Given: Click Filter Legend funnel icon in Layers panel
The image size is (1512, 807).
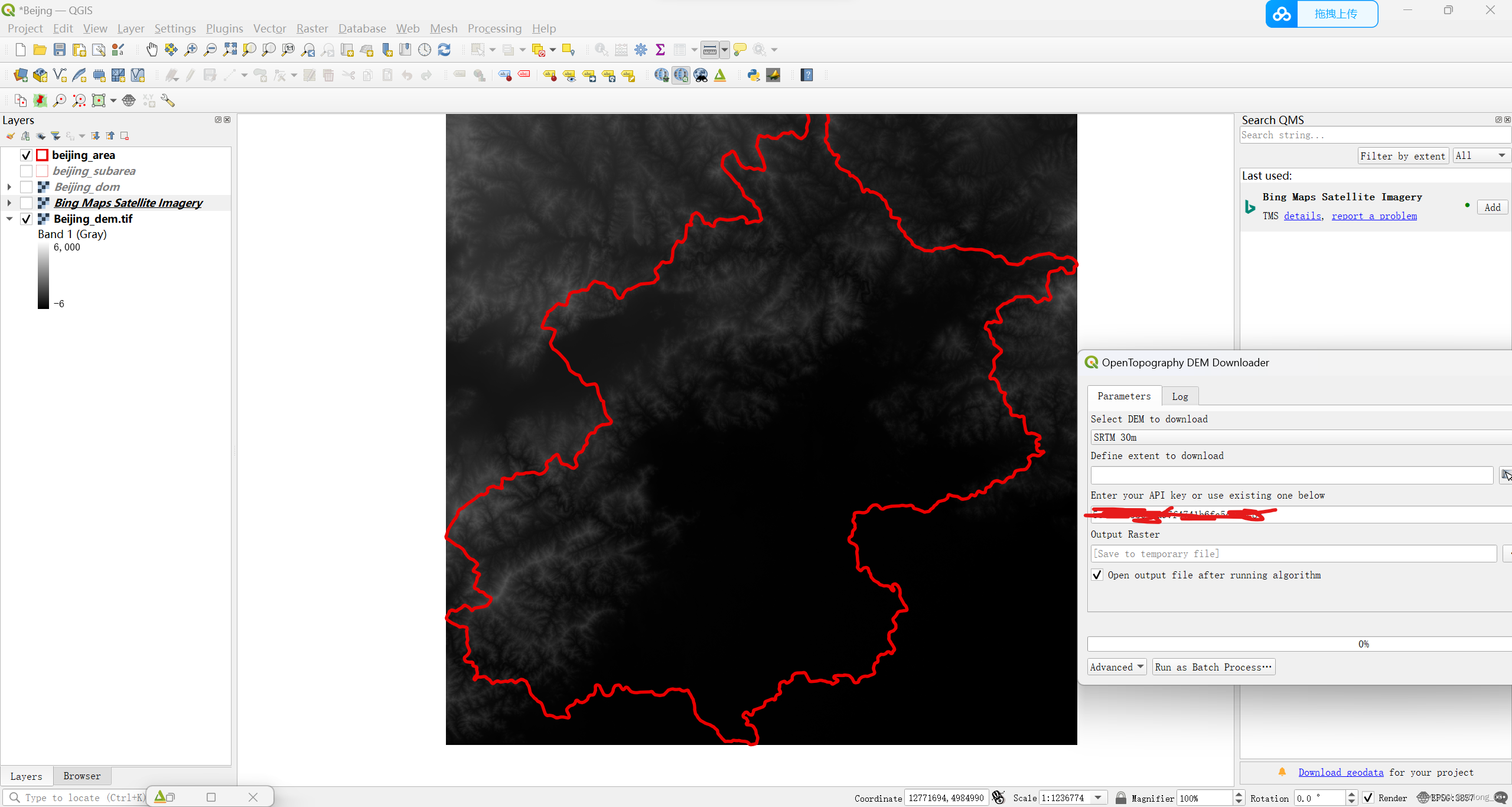Looking at the screenshot, I should pos(56,136).
